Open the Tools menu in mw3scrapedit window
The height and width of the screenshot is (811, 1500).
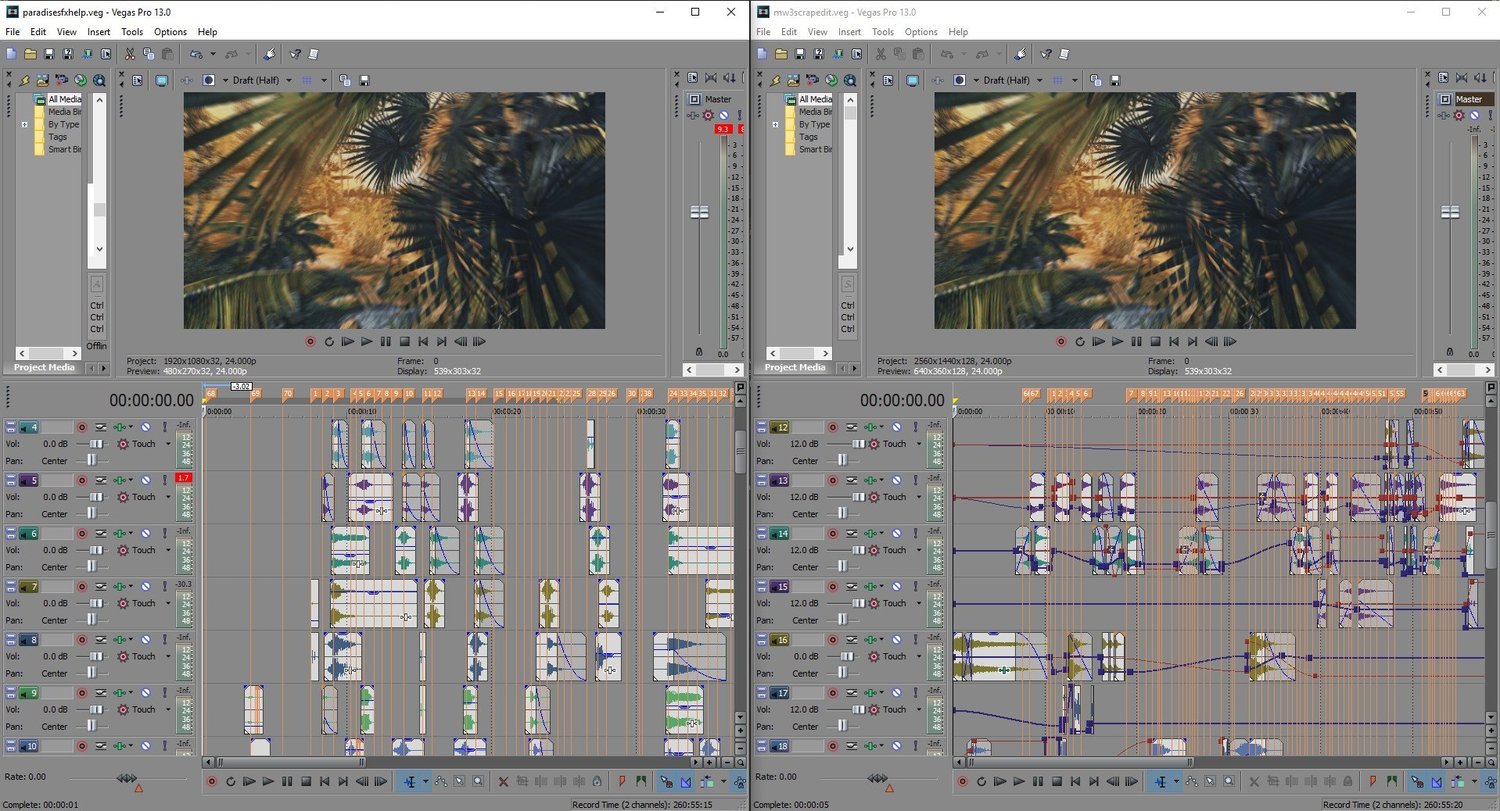pos(882,32)
